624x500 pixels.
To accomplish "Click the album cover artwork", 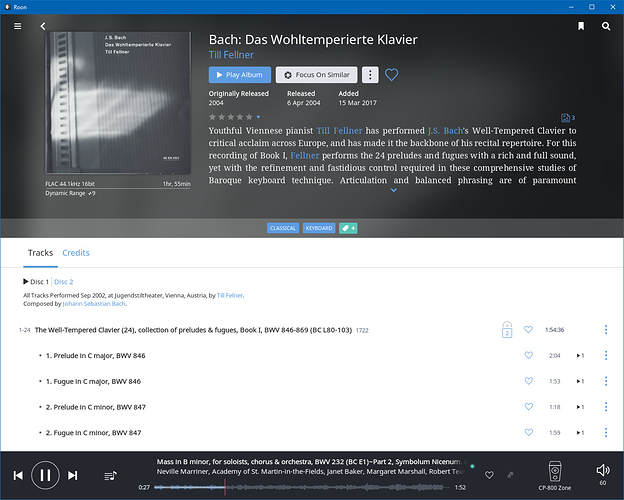I will pos(118,103).
